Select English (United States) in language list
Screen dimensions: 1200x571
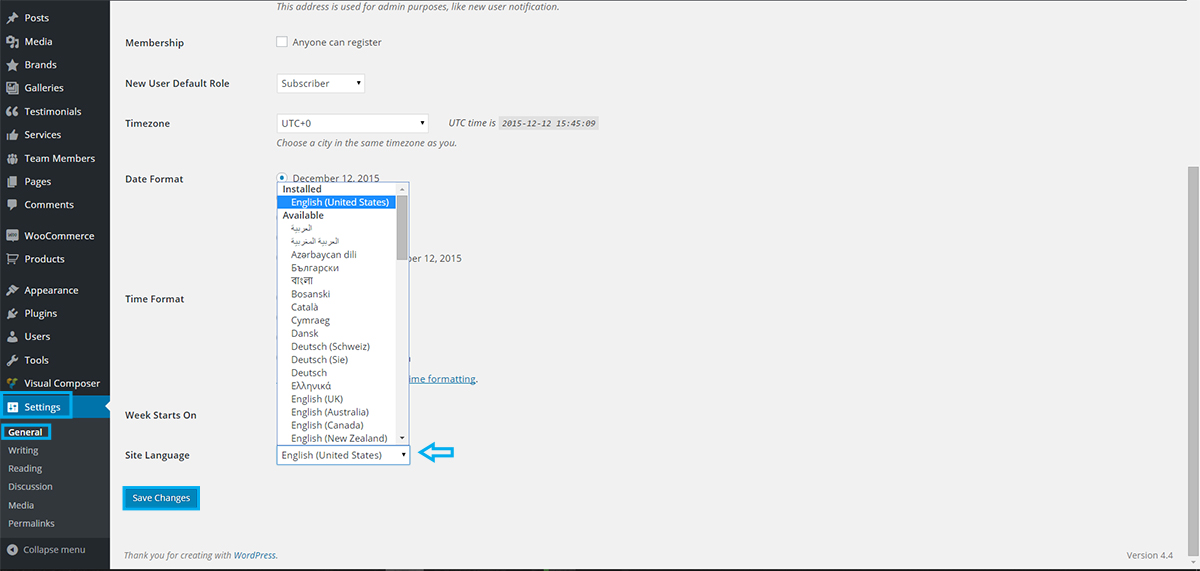click(336, 202)
